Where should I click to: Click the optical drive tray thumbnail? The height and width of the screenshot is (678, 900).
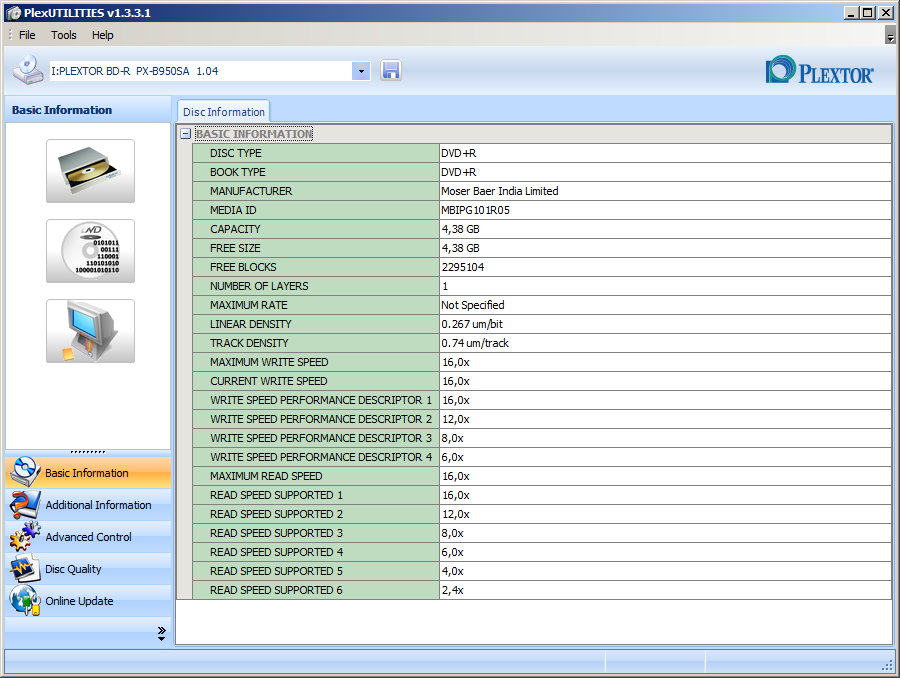[x=91, y=171]
